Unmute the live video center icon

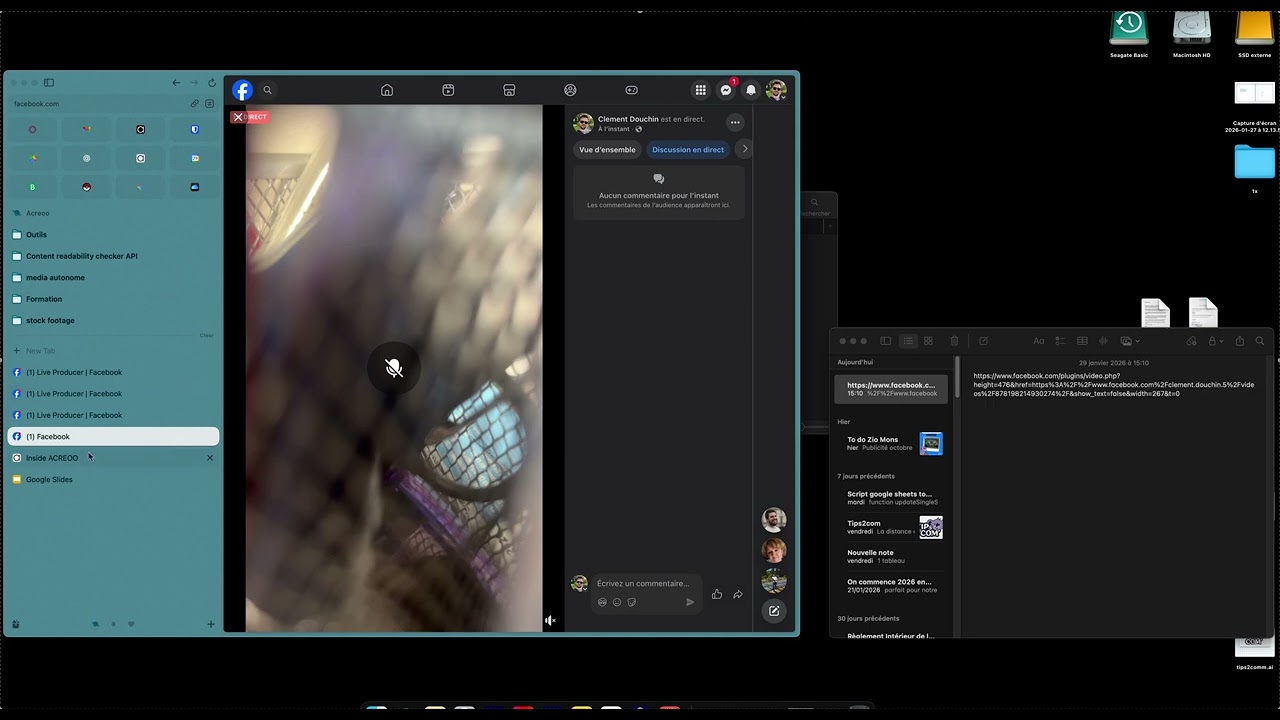coord(394,369)
